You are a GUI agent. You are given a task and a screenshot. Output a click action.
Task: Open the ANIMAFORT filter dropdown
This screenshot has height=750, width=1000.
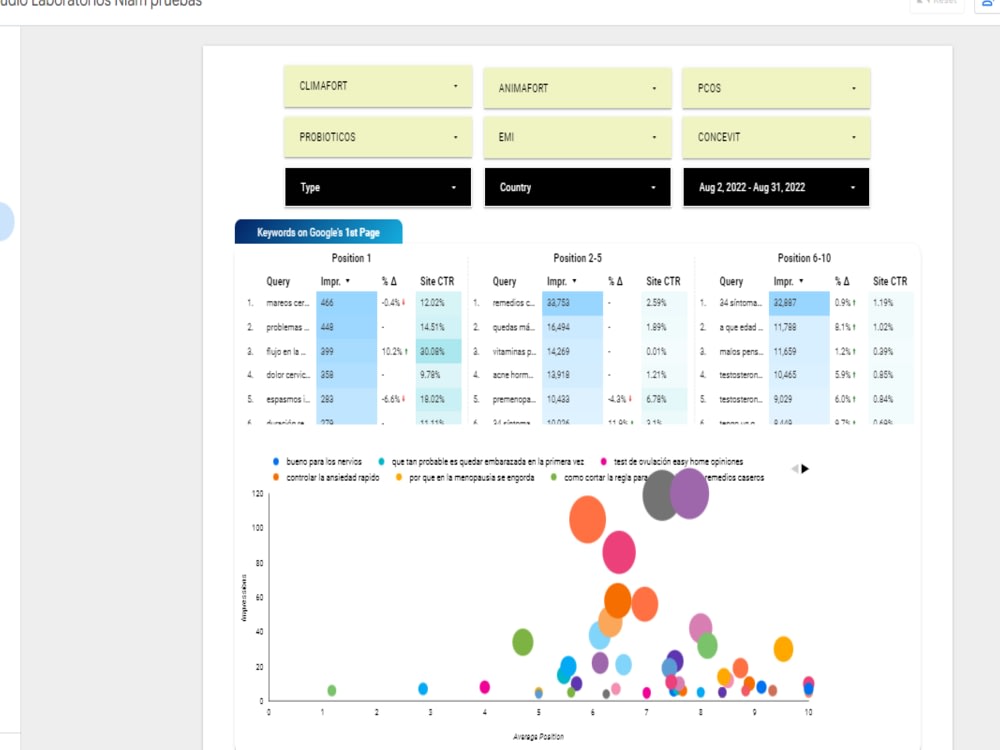(577, 88)
